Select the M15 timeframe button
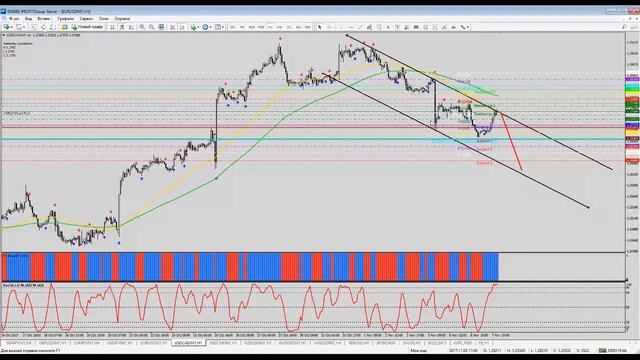This screenshot has width=640, height=360. tap(251, 27)
